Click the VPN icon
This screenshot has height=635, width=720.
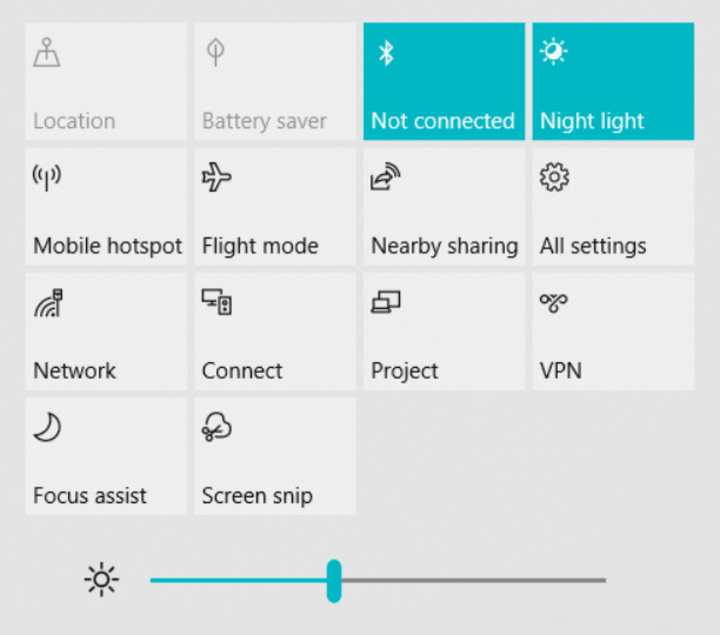(554, 303)
